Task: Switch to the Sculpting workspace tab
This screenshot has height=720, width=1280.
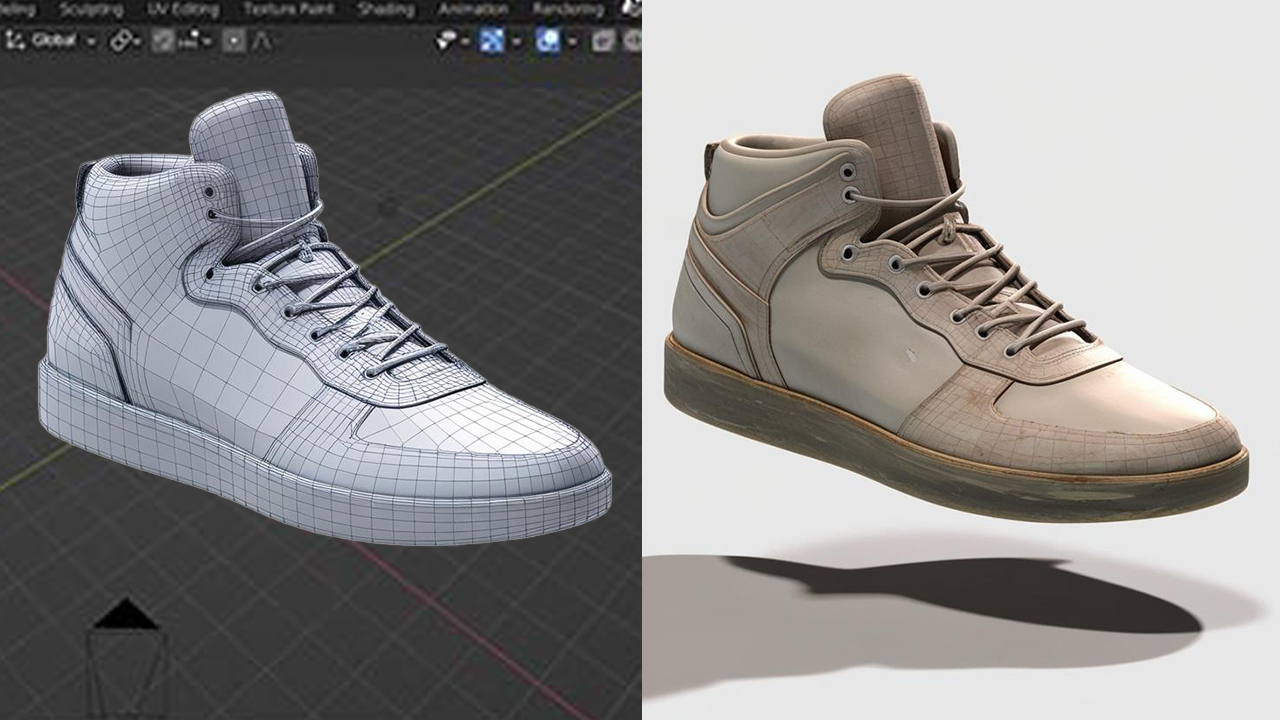Action: tap(90, 10)
